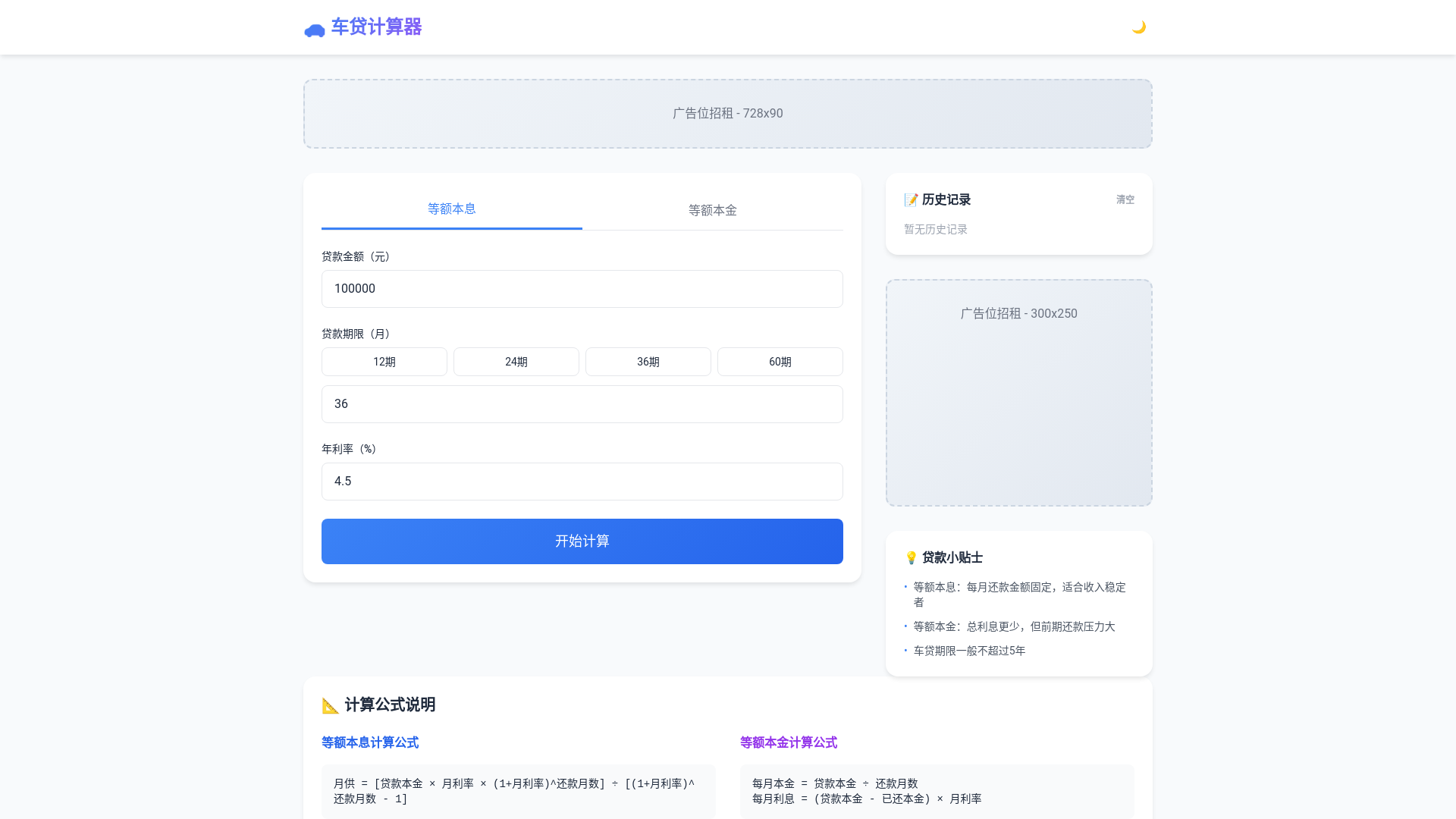Click the 年利率（%） label
The height and width of the screenshot is (819, 1456).
click(x=350, y=449)
